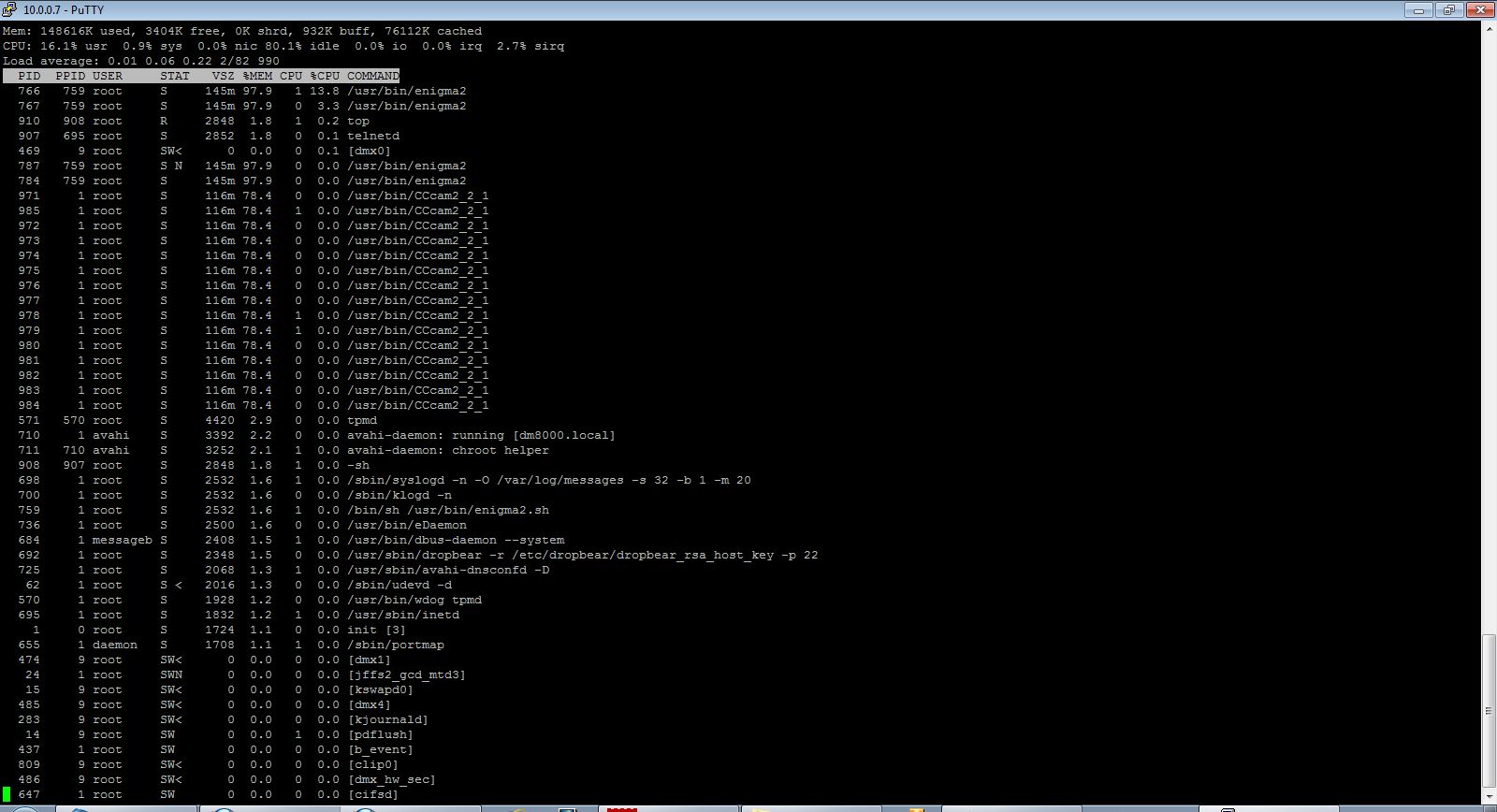The width and height of the screenshot is (1497, 812).
Task: Click the green terminal cursor block
Action: (7, 794)
